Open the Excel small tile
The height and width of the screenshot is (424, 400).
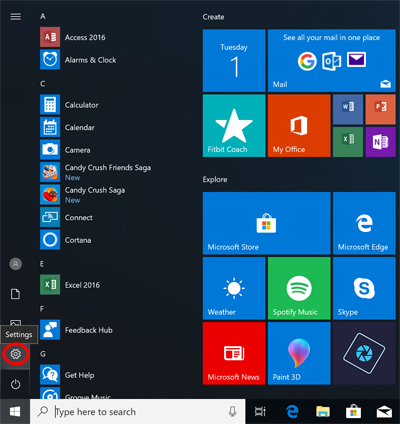pos(348,142)
